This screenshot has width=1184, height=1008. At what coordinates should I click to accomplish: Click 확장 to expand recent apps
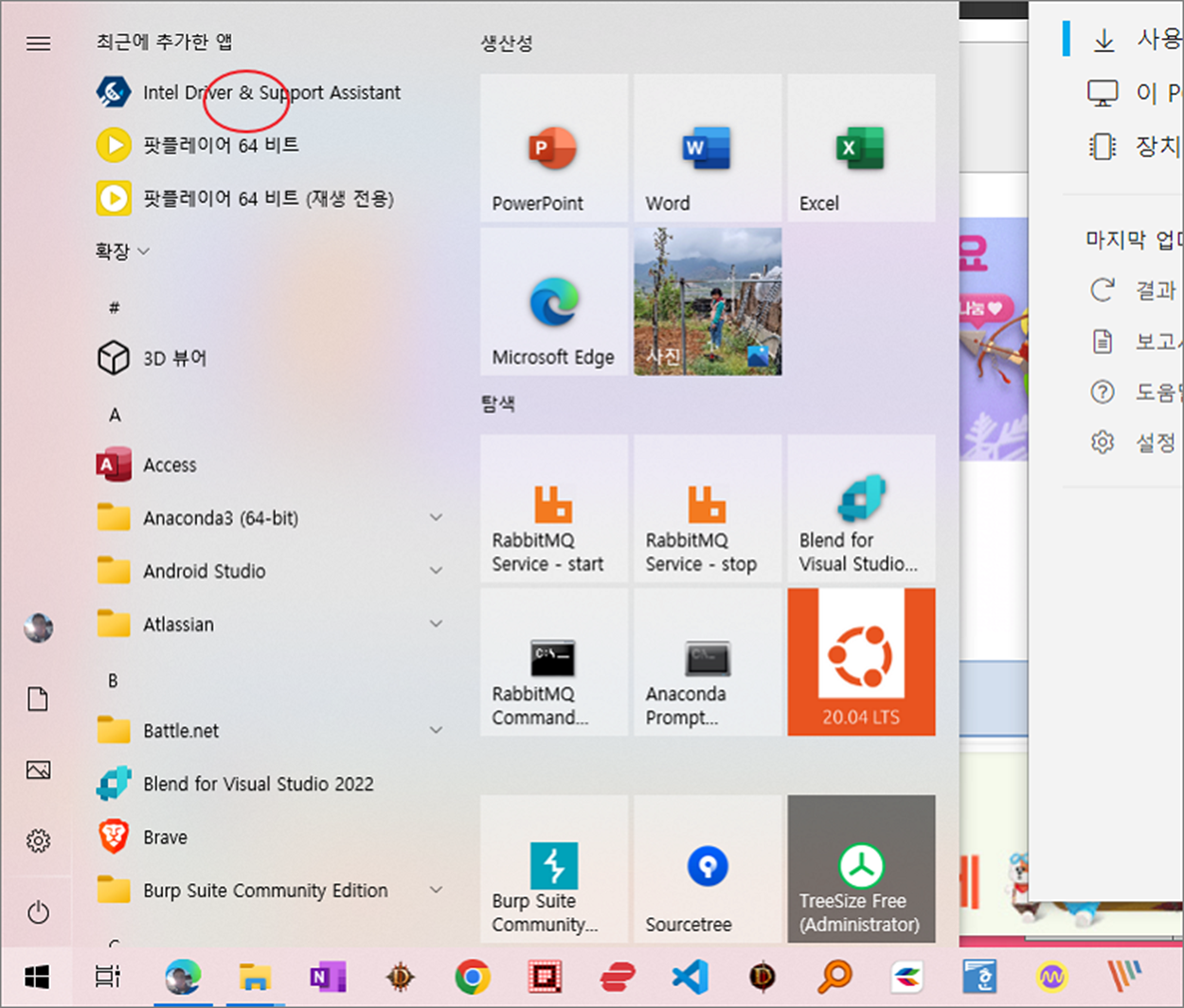122,251
